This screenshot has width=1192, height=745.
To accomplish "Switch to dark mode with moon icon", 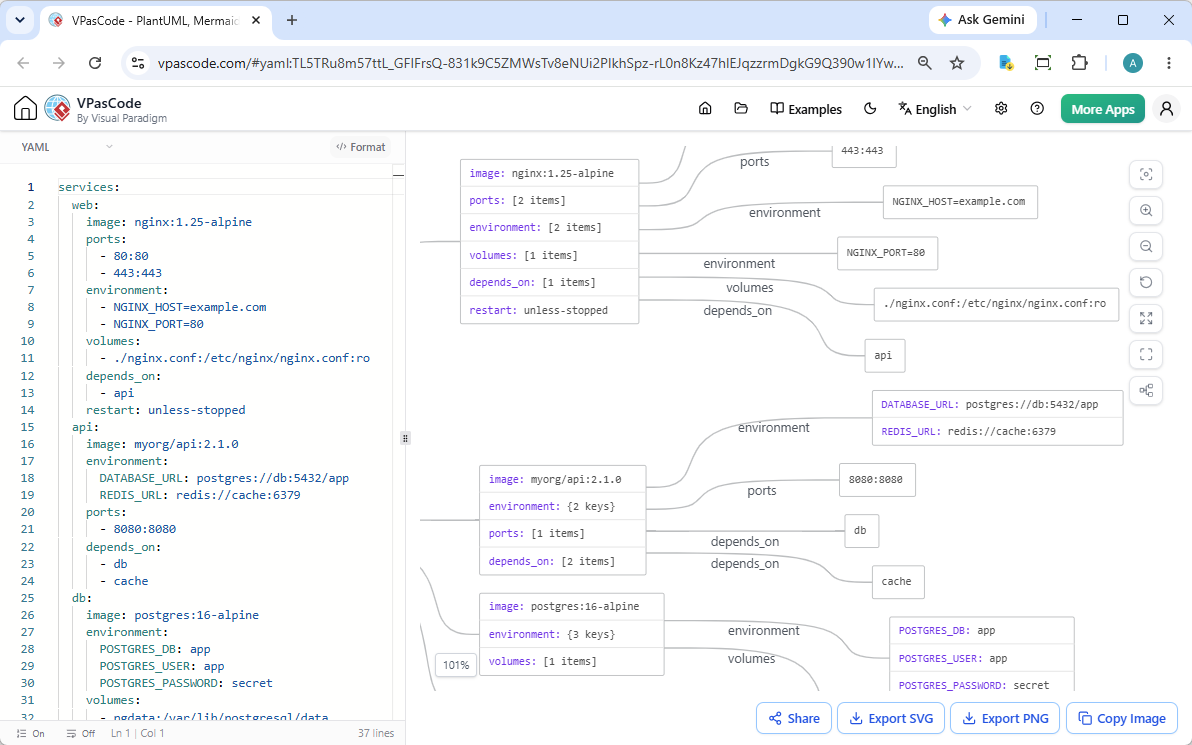I will pos(870,109).
